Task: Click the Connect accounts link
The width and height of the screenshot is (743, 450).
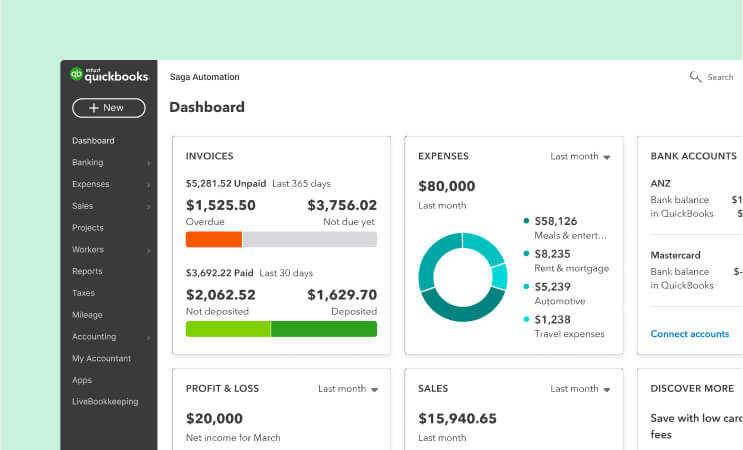Action: [x=689, y=334]
